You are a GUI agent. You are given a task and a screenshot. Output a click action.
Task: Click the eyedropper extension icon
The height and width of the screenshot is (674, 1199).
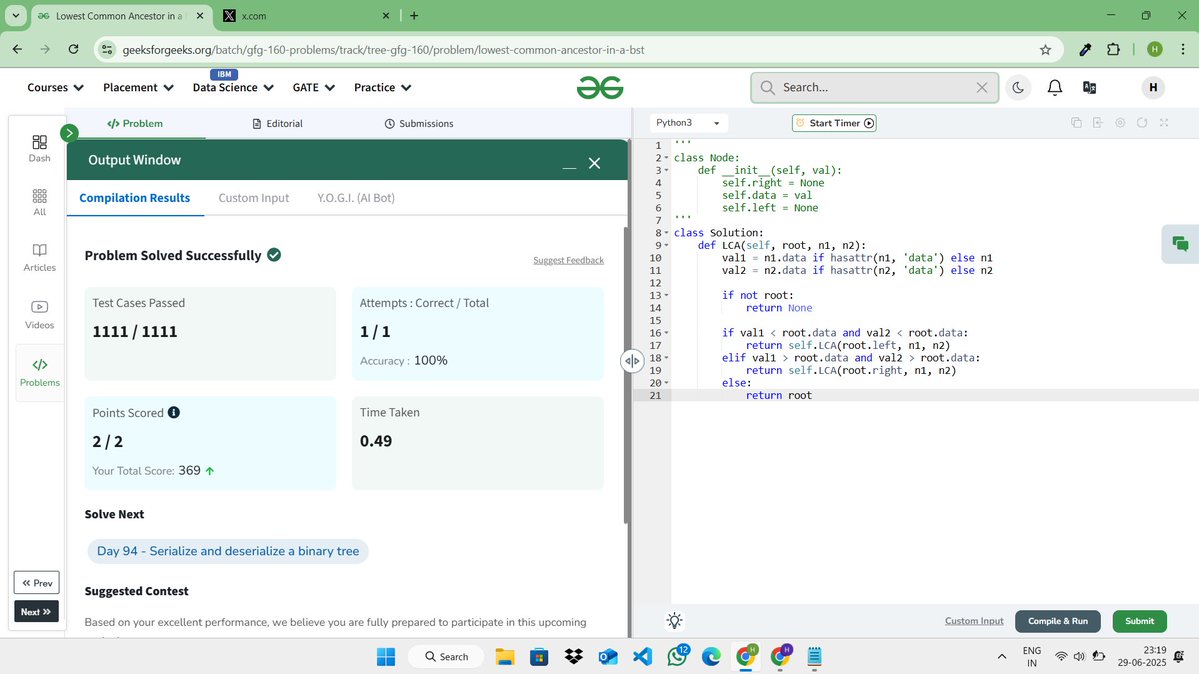(x=1085, y=50)
